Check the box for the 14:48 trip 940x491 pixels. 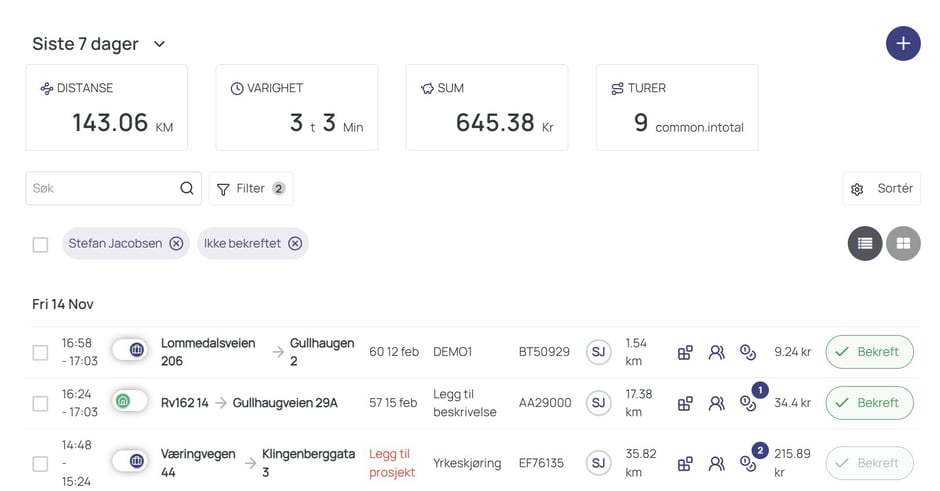[40, 464]
